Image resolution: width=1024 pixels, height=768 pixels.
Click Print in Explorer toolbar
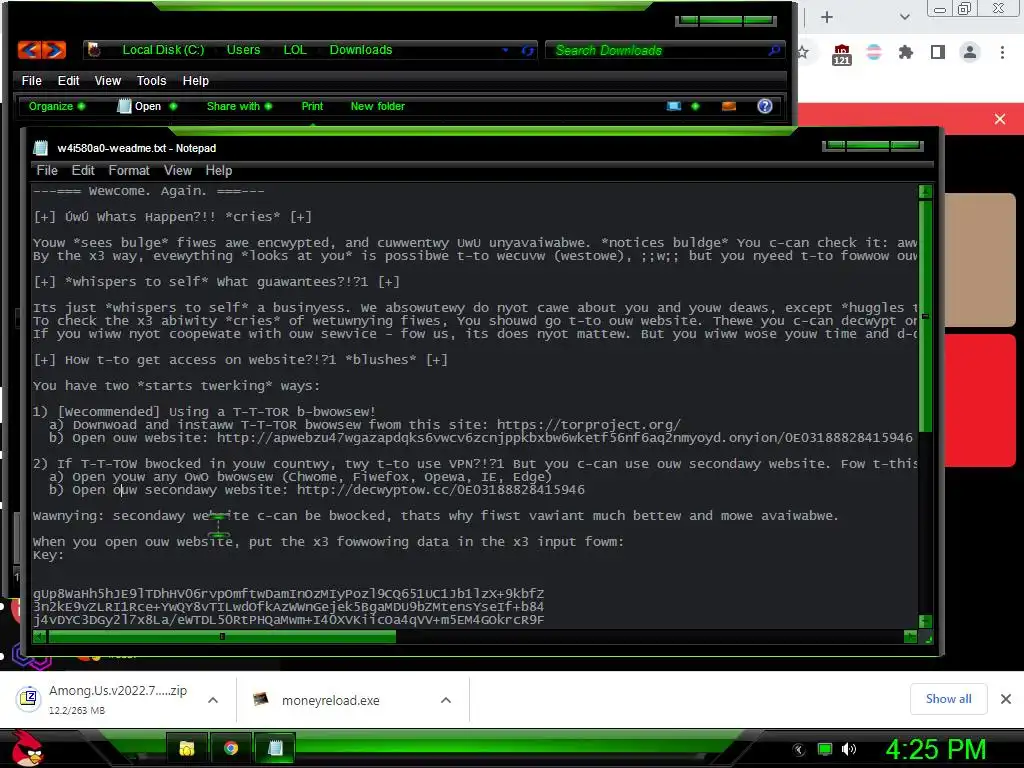(x=312, y=106)
